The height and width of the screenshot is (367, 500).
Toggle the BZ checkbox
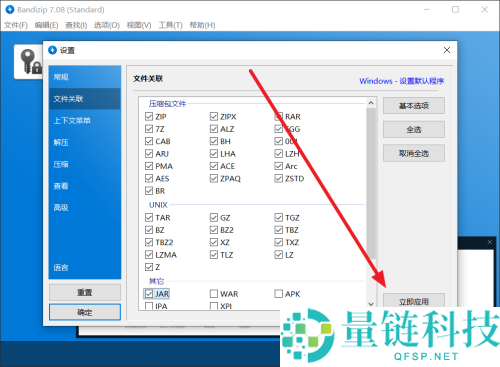tap(149, 230)
